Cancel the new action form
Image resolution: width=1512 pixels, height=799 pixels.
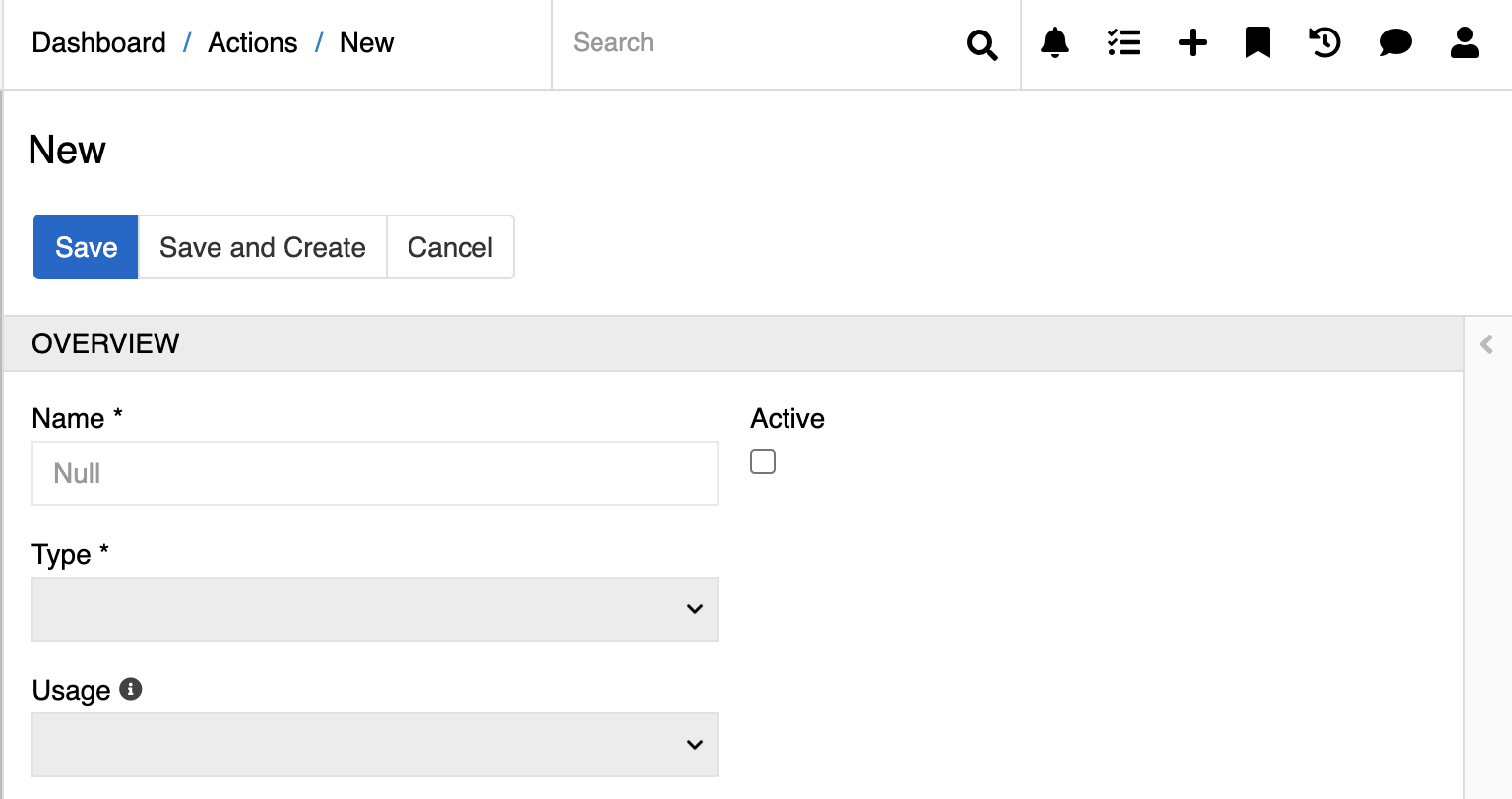450,247
